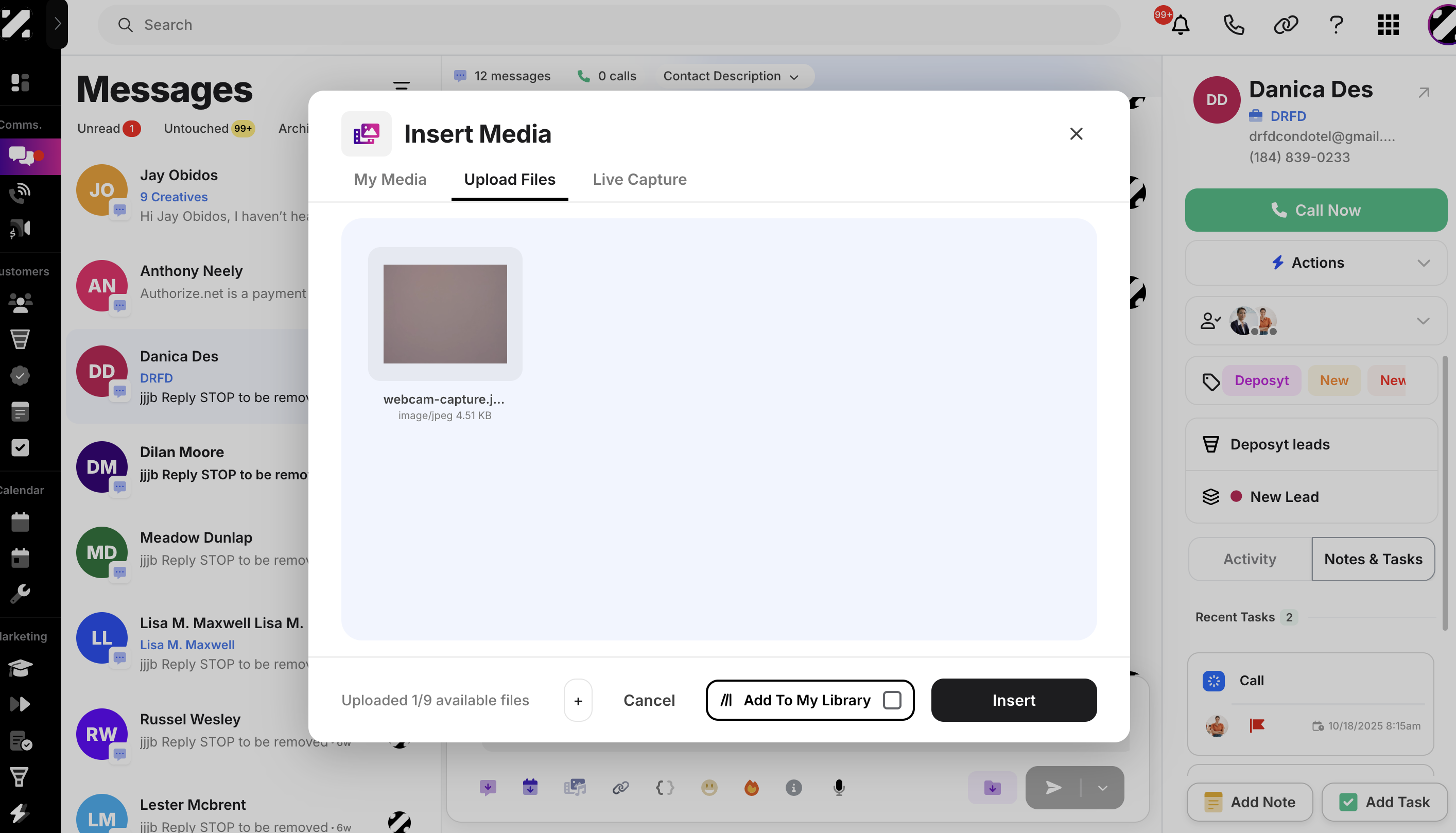This screenshot has width=1456, height=833.
Task: Open the dashboard icon in sidebar
Action: pyautogui.click(x=20, y=82)
